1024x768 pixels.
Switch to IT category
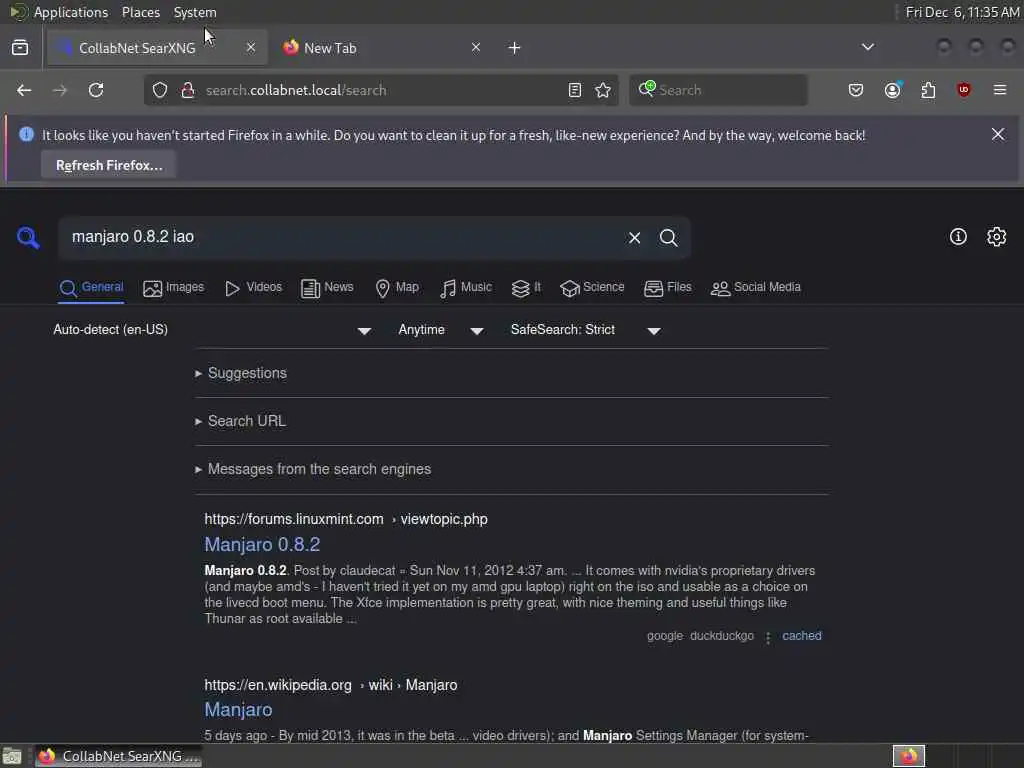click(526, 288)
